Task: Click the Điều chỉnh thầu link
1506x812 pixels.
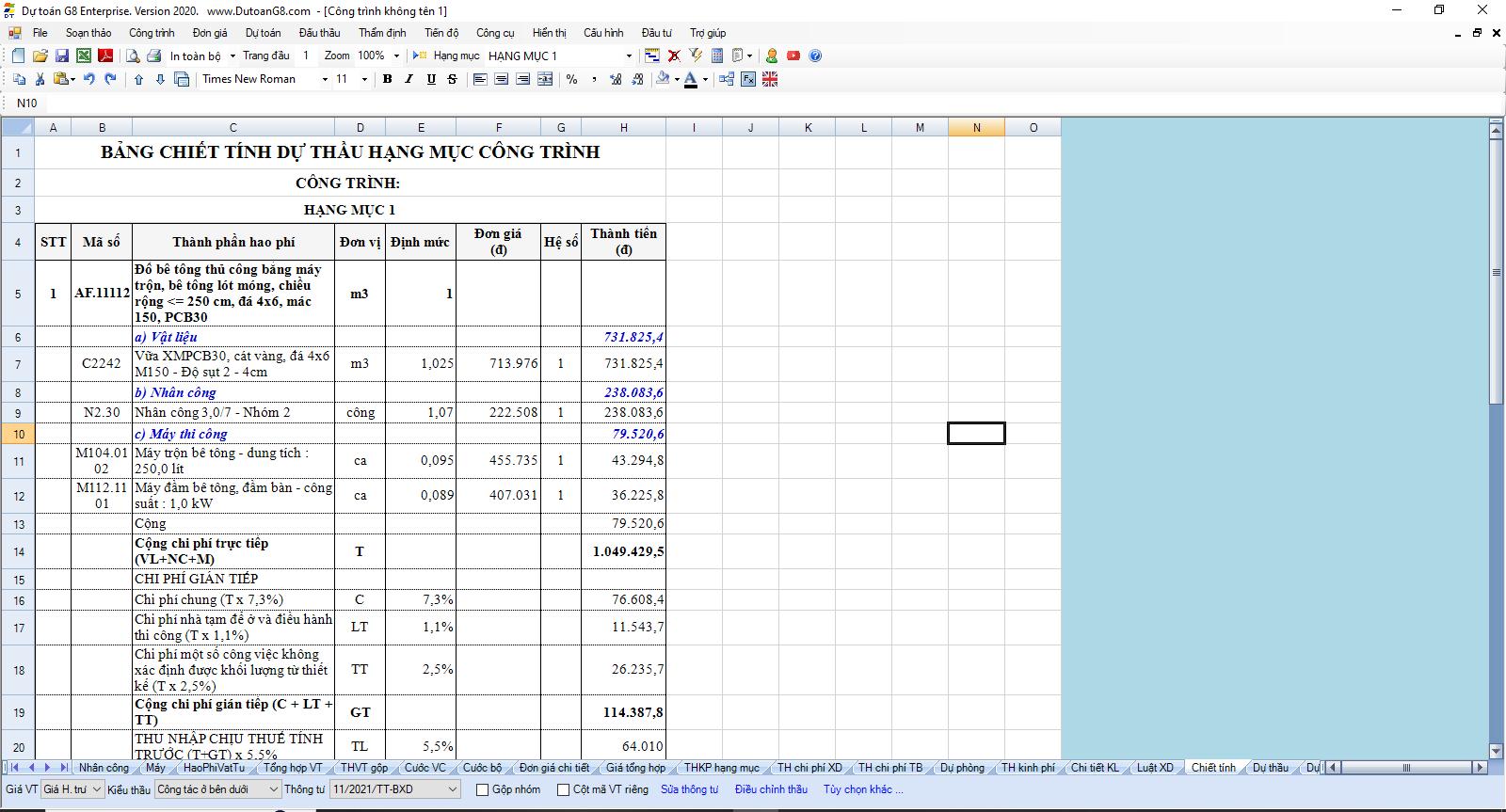Action: coord(771,789)
